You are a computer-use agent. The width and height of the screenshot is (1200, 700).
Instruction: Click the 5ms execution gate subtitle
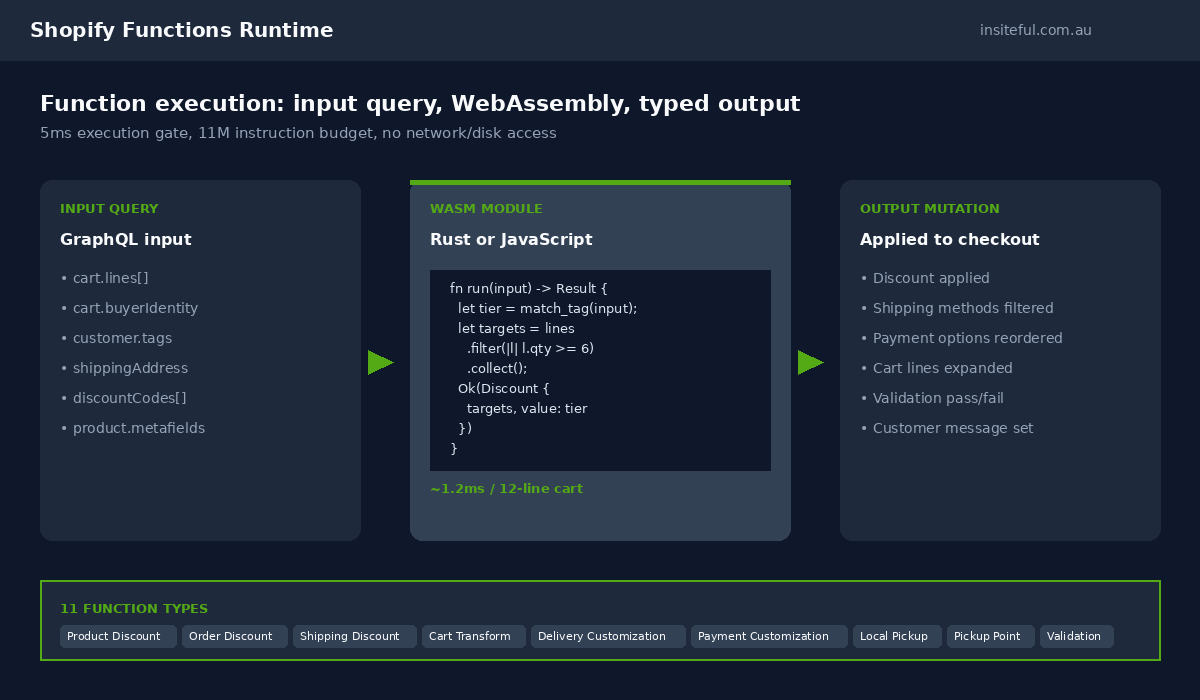[x=298, y=133]
